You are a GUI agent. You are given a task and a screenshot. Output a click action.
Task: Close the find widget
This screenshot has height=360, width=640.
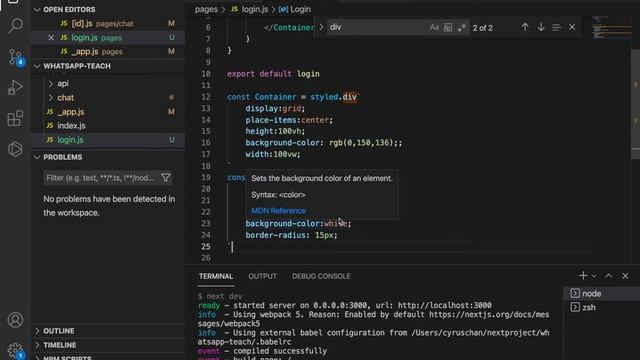click(x=572, y=27)
